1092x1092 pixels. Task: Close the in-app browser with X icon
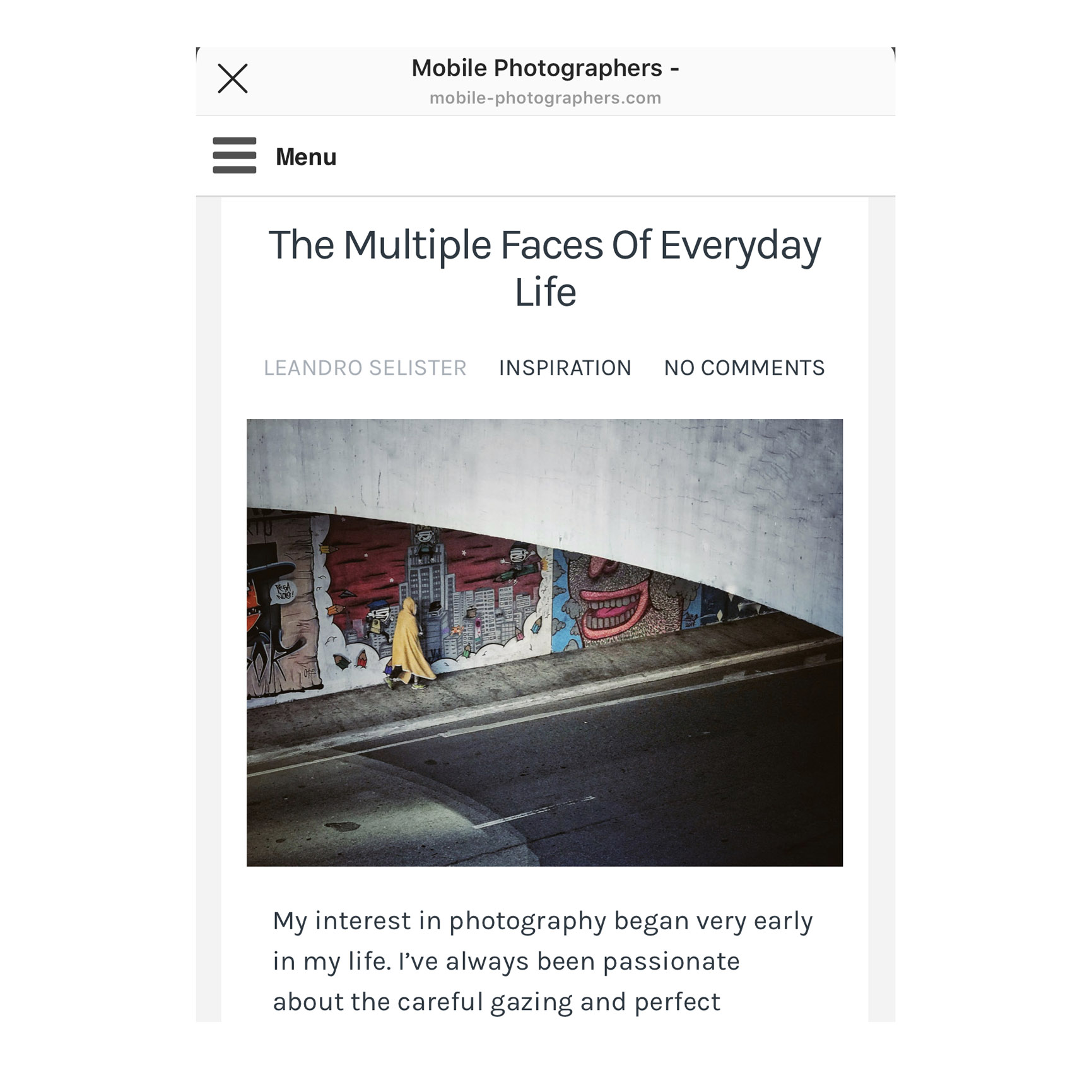coord(233,79)
